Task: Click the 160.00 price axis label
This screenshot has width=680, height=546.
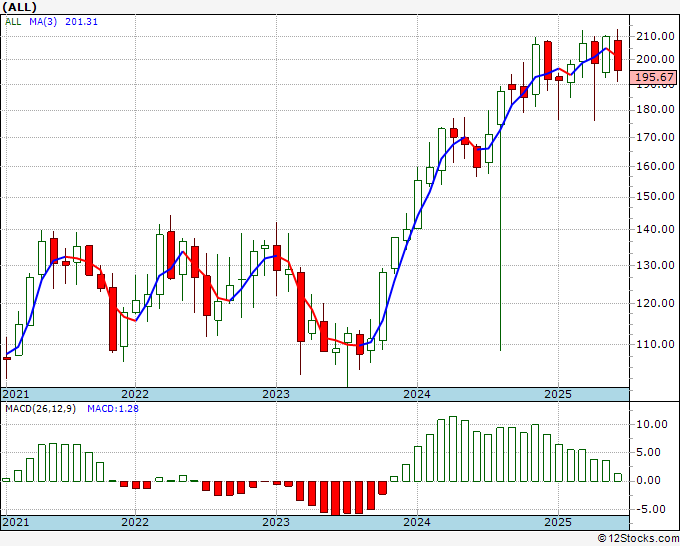Action: pos(655,166)
